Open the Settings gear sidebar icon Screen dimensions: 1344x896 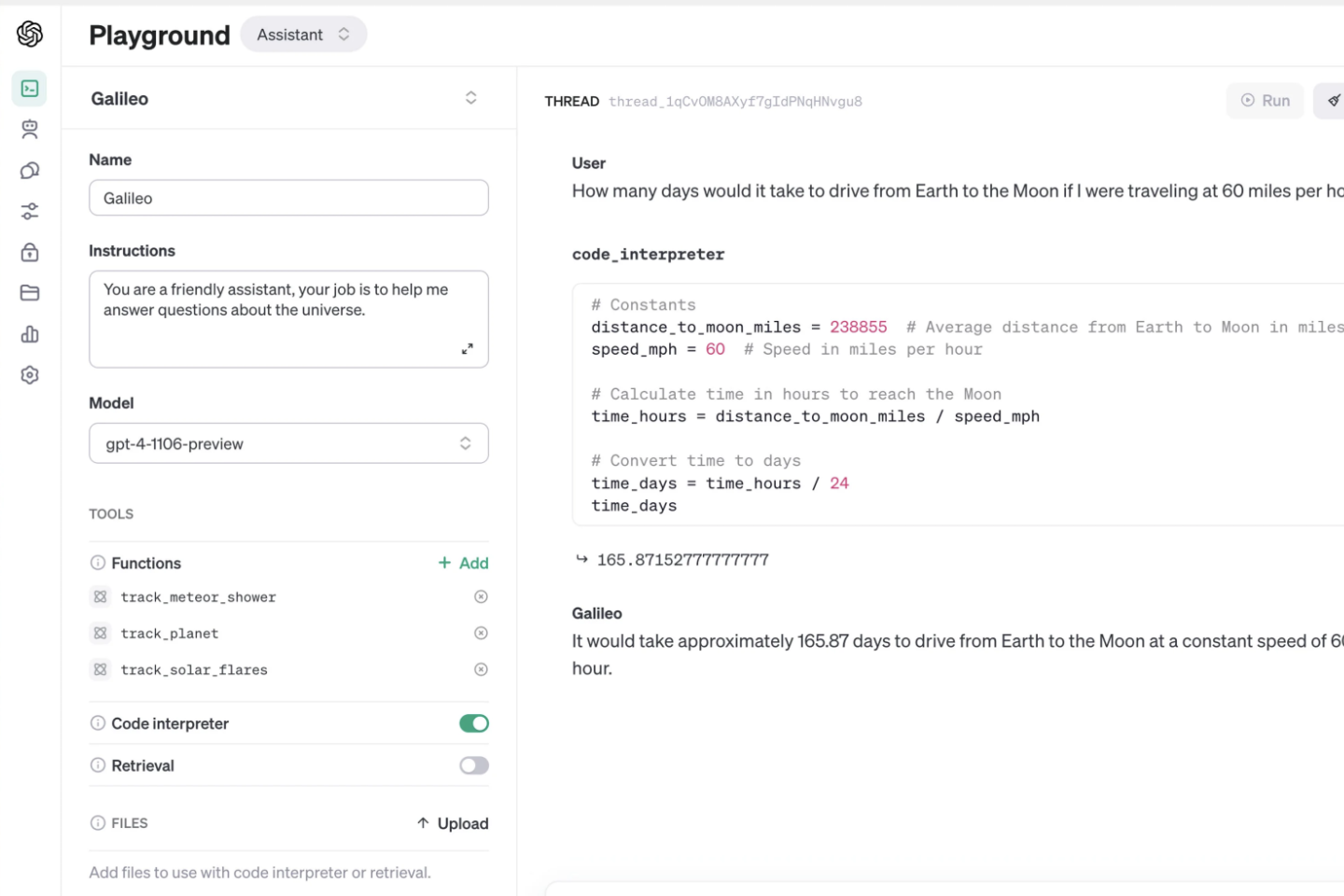(30, 375)
